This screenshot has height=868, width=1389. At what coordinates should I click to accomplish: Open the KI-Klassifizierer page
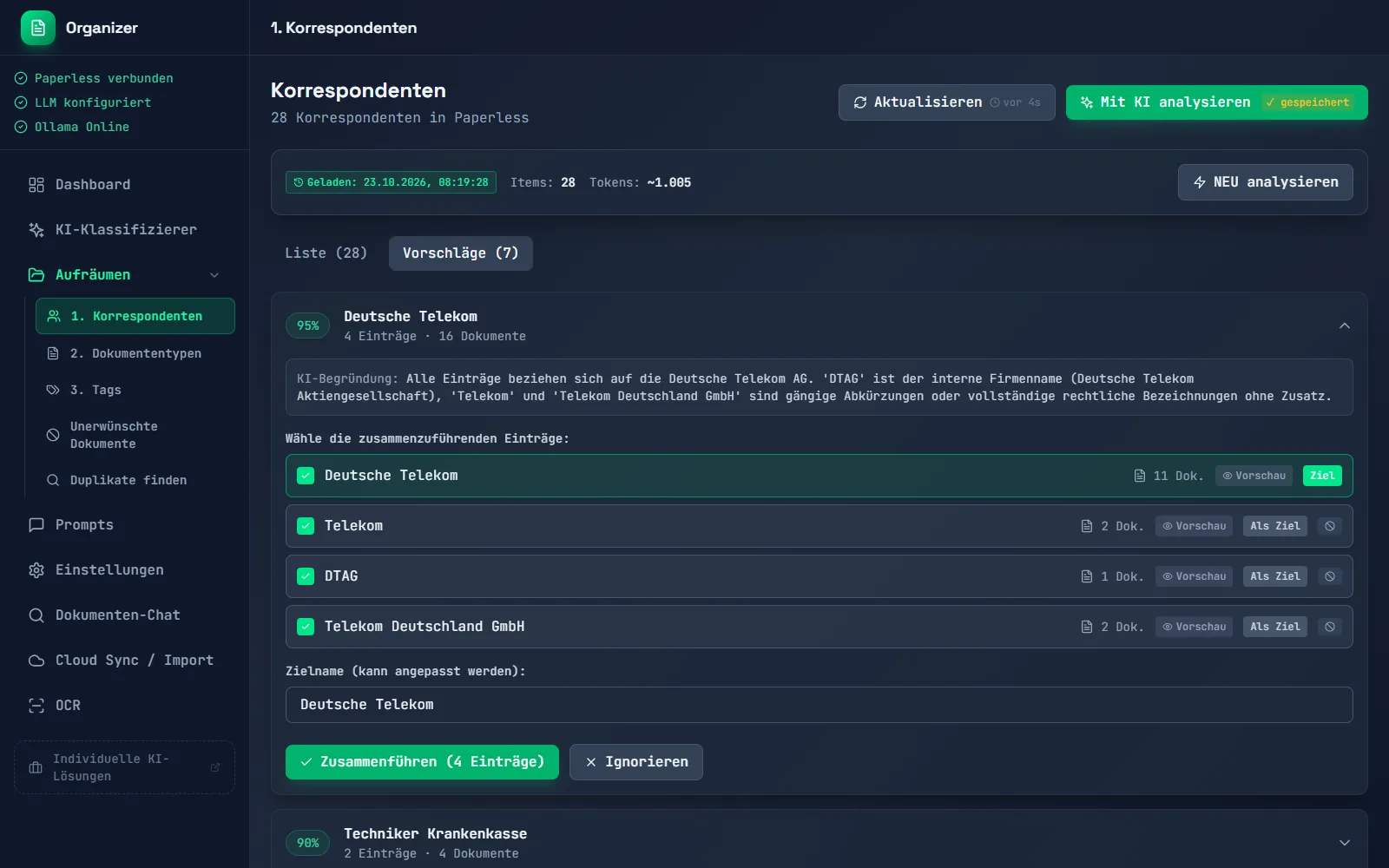point(124,229)
